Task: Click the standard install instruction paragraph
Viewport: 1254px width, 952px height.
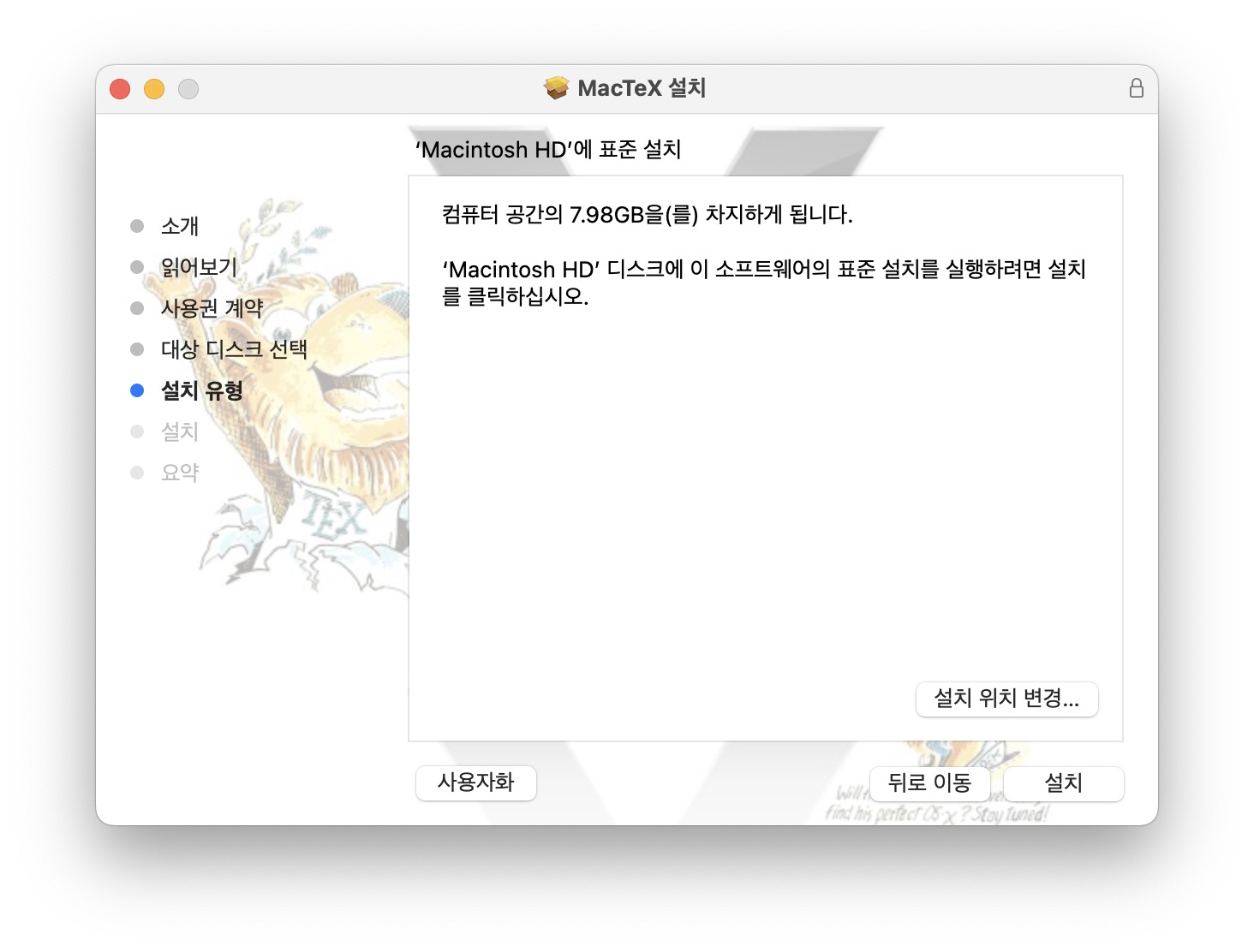Action: 764,283
